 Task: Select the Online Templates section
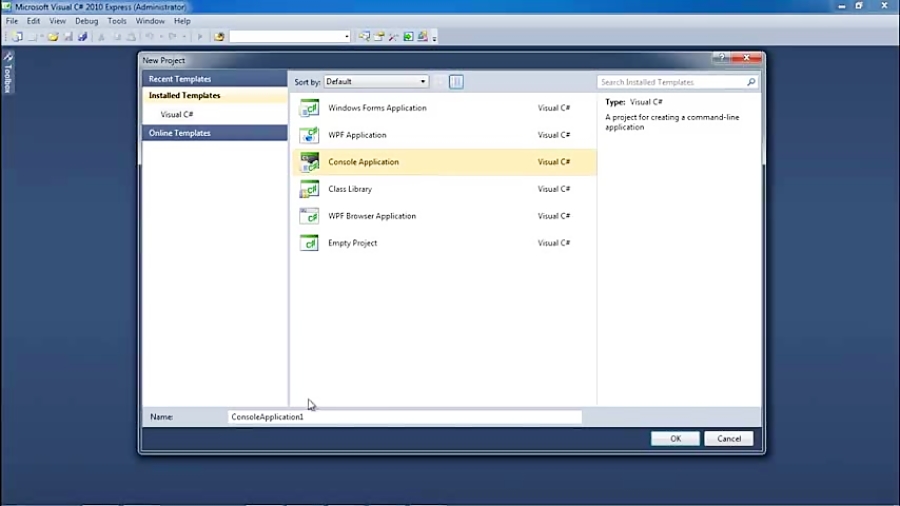[215, 133]
